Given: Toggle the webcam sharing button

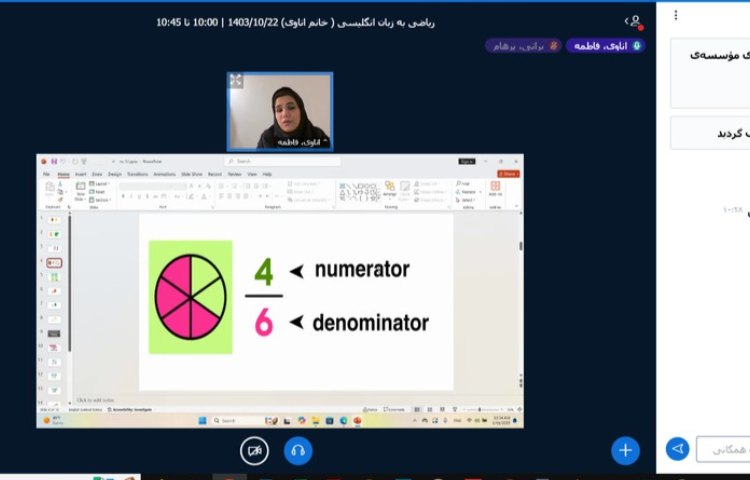Looking at the screenshot, I should pyautogui.click(x=255, y=451).
